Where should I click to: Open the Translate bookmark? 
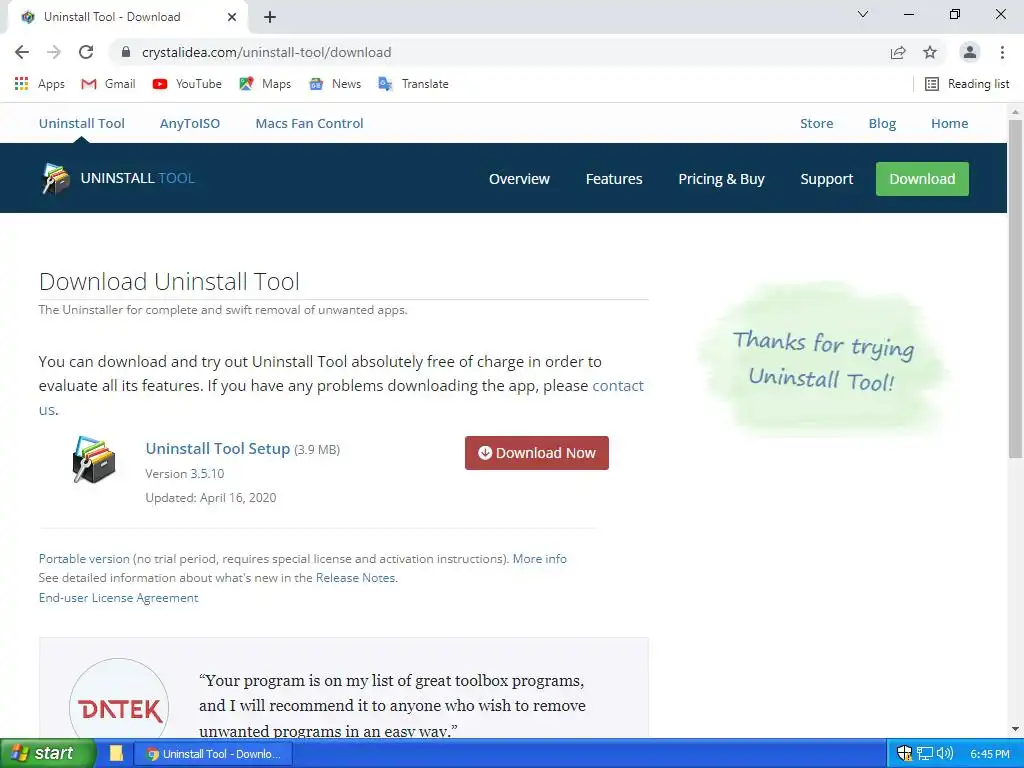(x=413, y=84)
